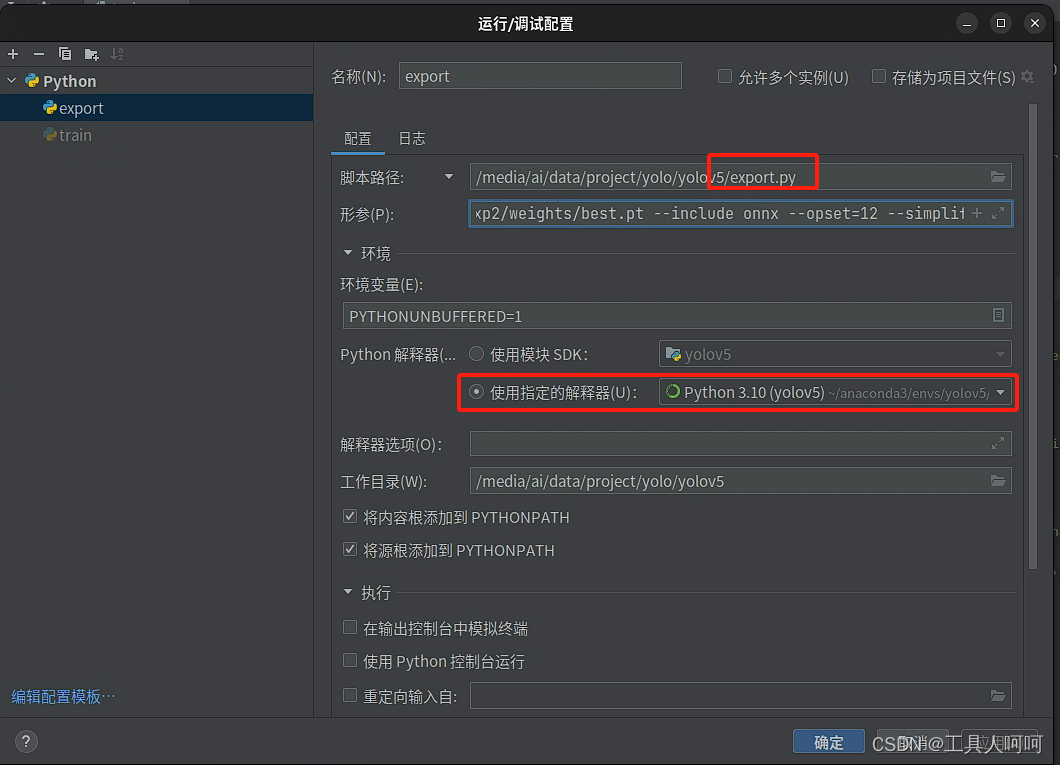Tick the 存储为项目文件 checkbox
Image resolution: width=1060 pixels, height=765 pixels.
(879, 76)
